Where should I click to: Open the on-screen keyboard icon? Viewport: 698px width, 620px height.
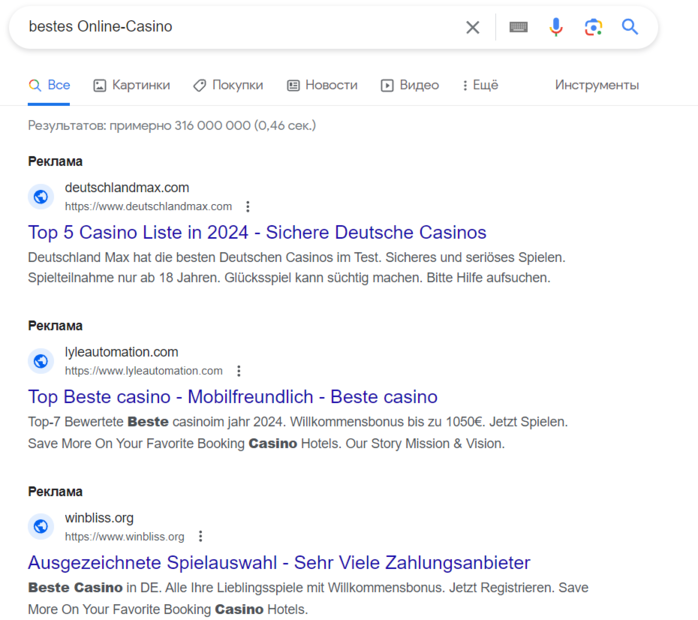519,27
